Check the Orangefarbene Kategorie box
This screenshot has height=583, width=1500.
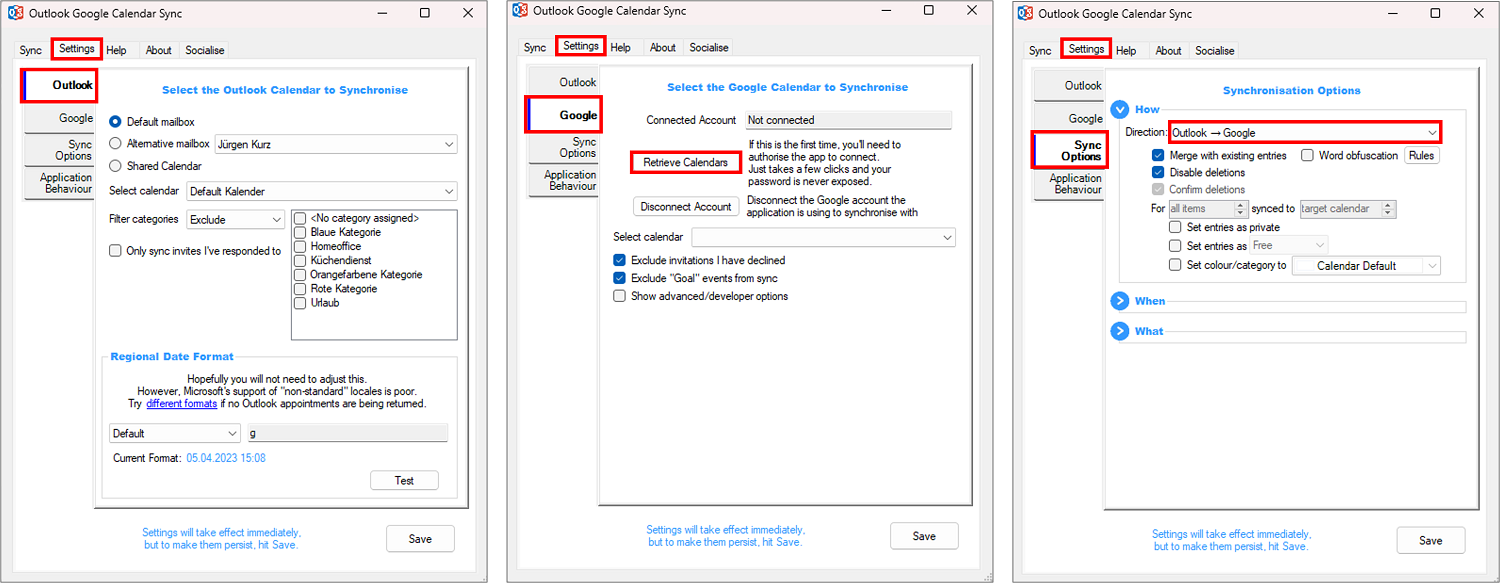coord(301,274)
